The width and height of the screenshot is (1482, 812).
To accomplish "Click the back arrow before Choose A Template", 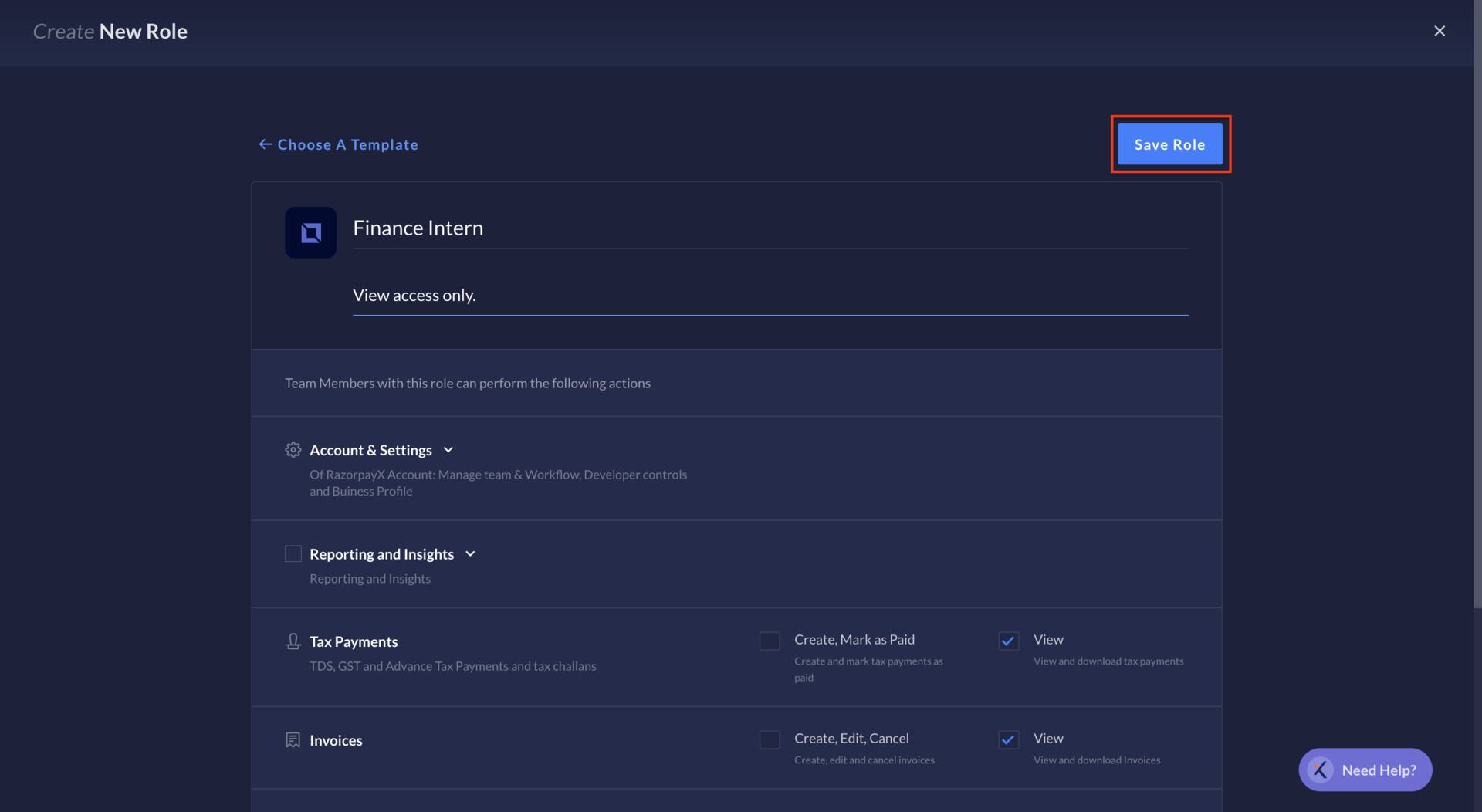I will (265, 144).
